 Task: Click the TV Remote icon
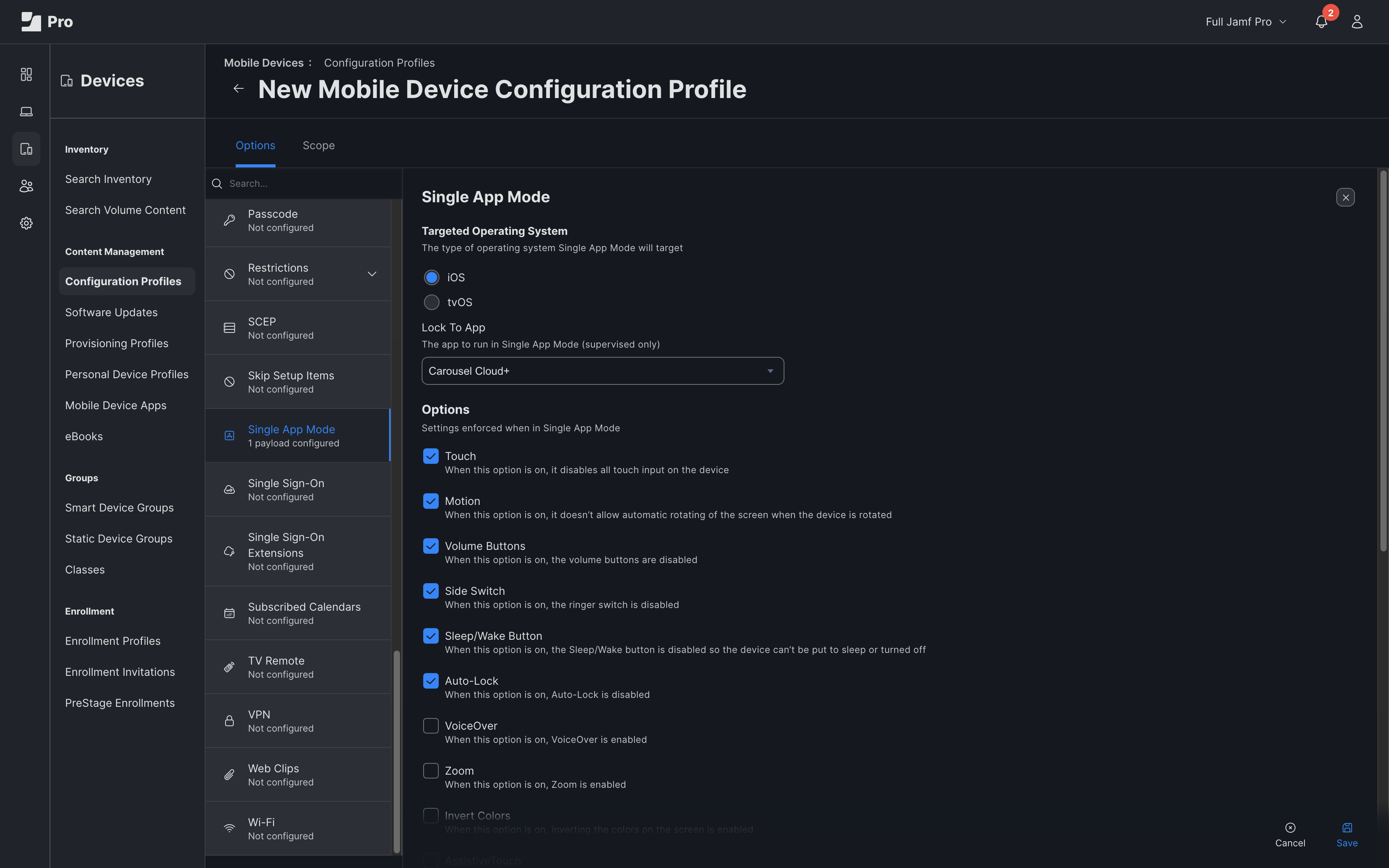click(x=229, y=667)
